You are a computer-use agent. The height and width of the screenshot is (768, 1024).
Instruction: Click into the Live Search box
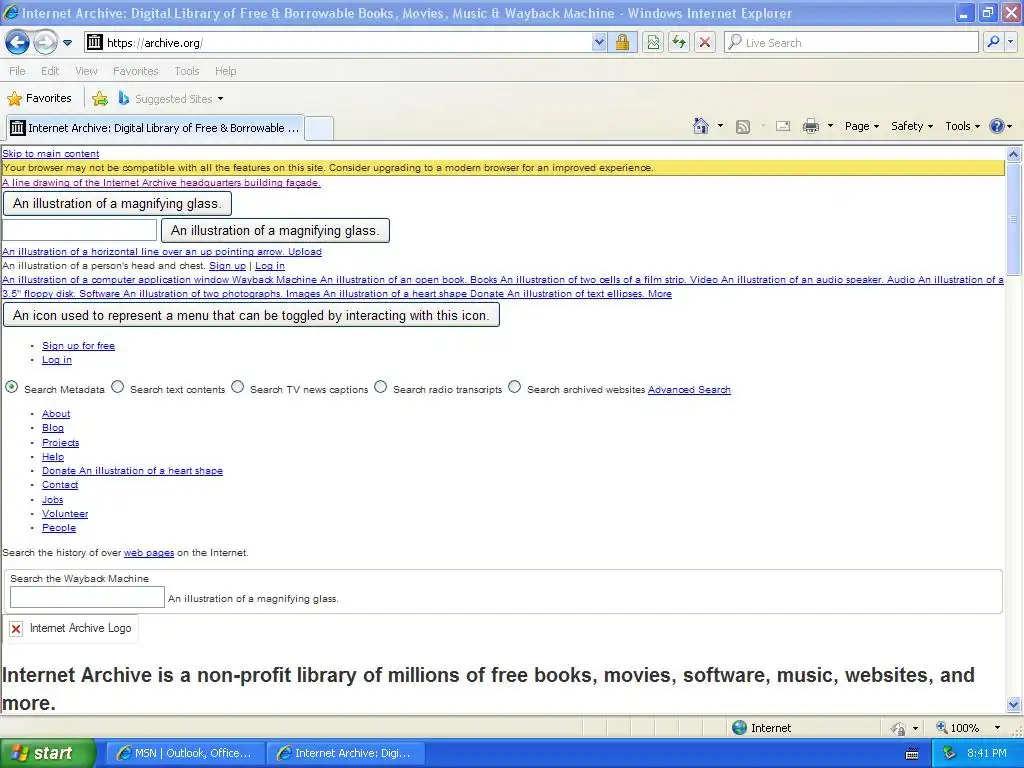[852, 42]
